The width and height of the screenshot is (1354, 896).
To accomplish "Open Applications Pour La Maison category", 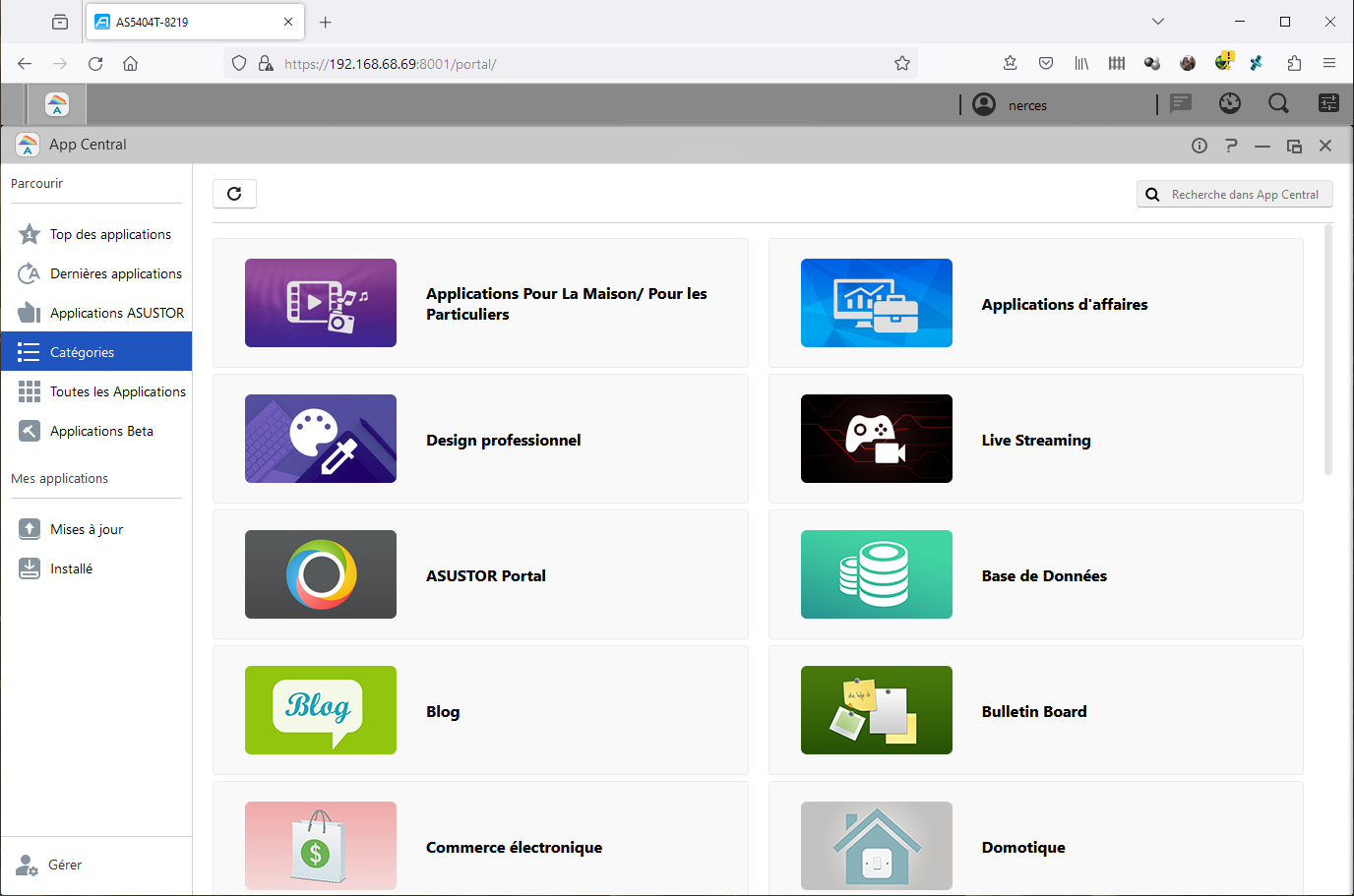I will click(480, 303).
